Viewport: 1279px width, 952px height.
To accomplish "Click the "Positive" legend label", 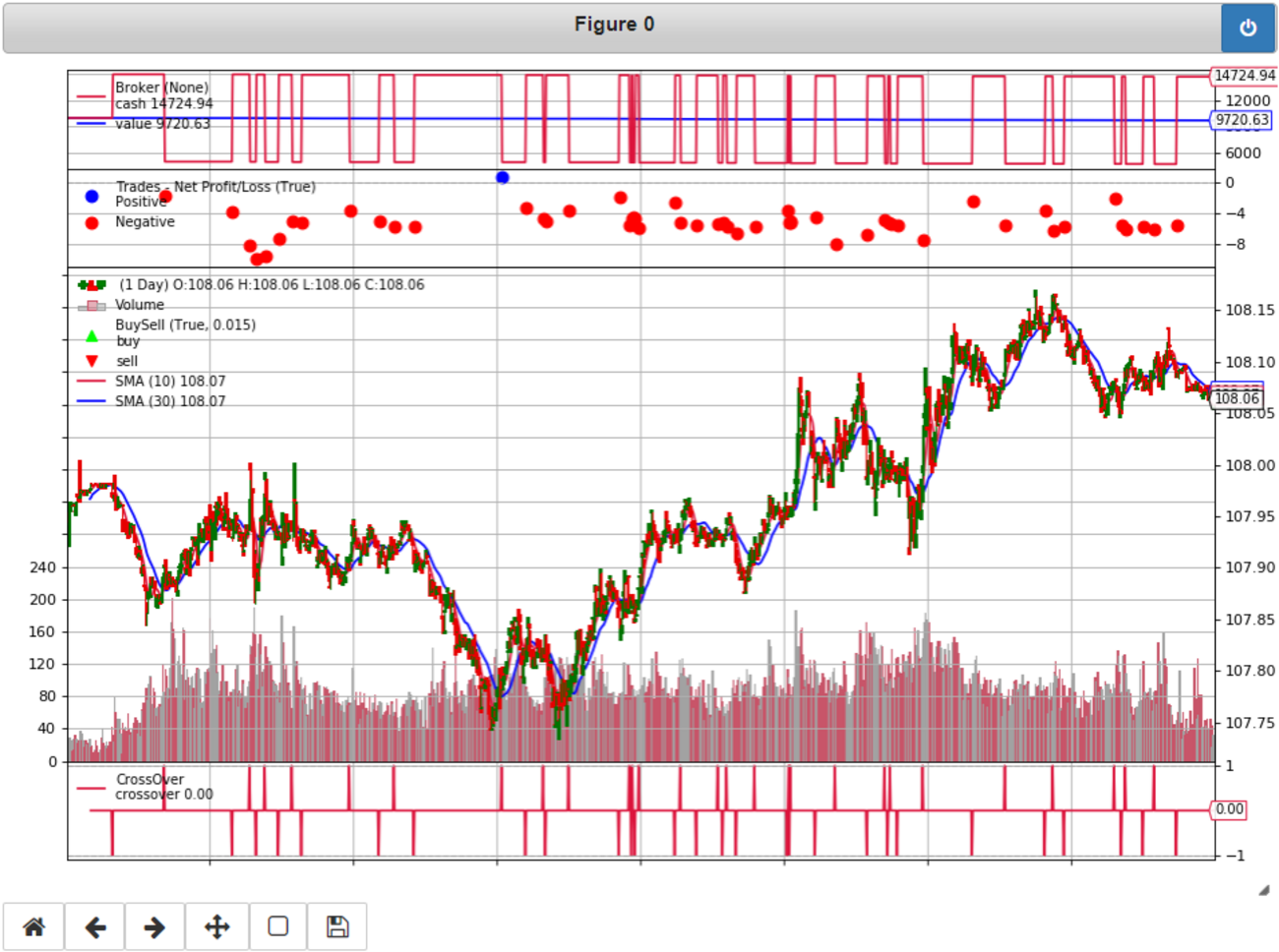I will pos(141,202).
